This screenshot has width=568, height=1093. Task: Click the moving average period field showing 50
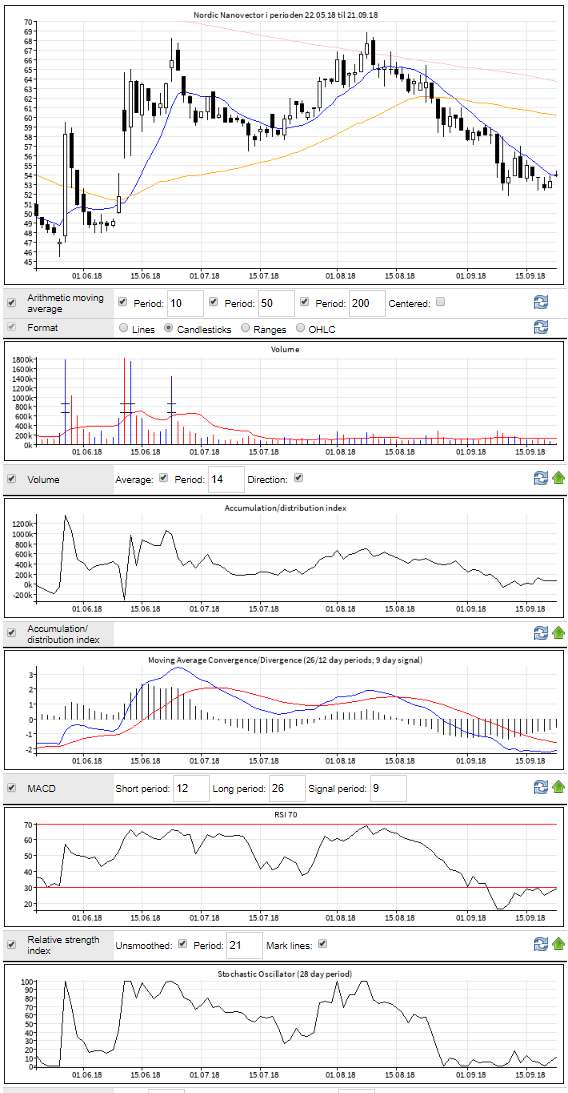pos(276,303)
